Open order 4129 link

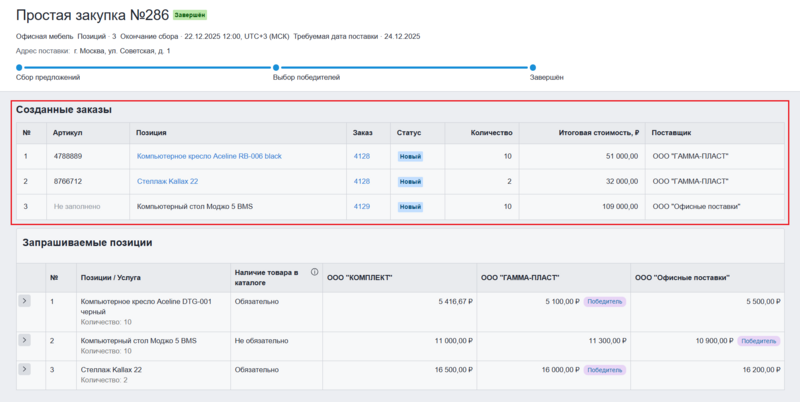[361, 206]
